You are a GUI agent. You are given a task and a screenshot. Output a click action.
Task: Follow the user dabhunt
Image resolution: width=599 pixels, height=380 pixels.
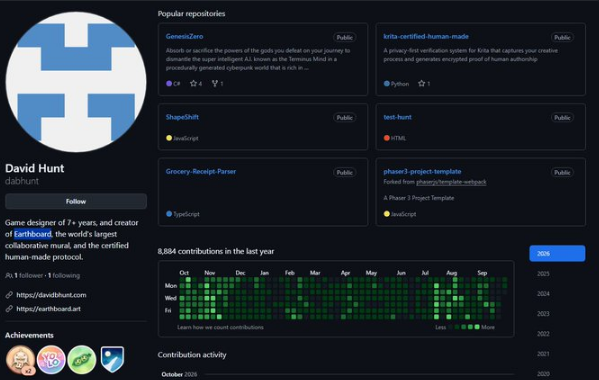pyautogui.click(x=76, y=201)
